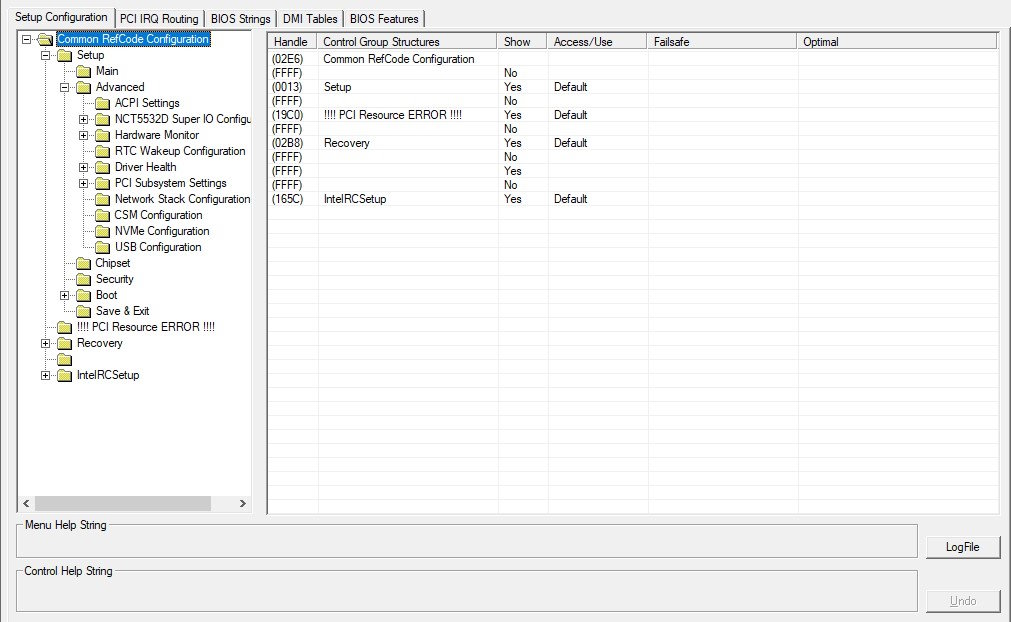The image size is (1011, 622).
Task: Click the NVMe Configuration folder icon
Action: coord(103,231)
